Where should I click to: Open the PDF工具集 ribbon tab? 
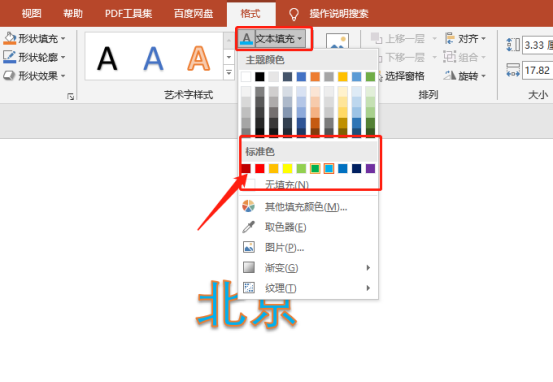pos(128,13)
